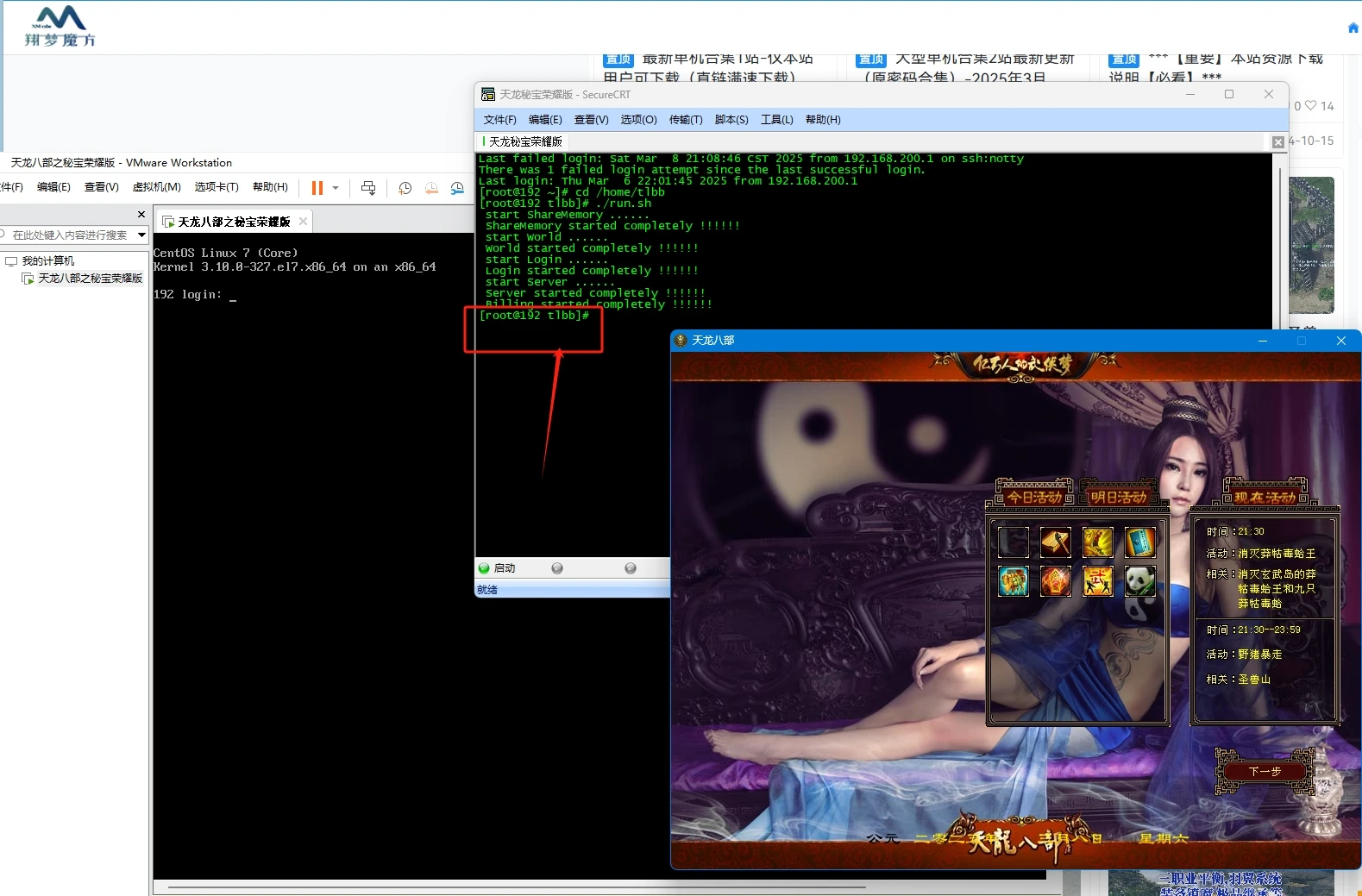Click the teal book activity icon
Image resolution: width=1362 pixels, height=896 pixels.
pos(1140,542)
